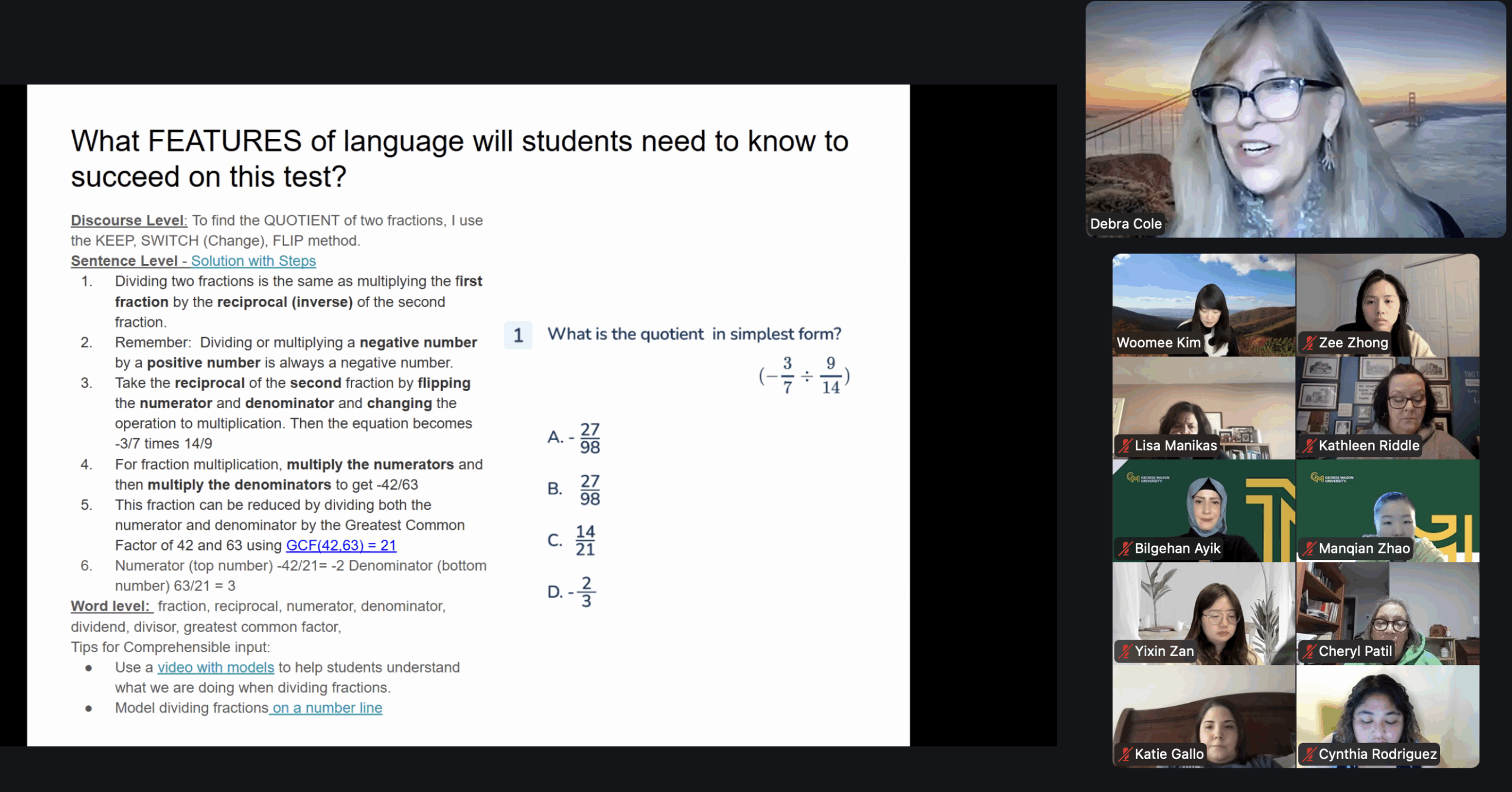
Task: Click Cynthia Rodriguez's video thumbnail
Action: (x=1387, y=716)
